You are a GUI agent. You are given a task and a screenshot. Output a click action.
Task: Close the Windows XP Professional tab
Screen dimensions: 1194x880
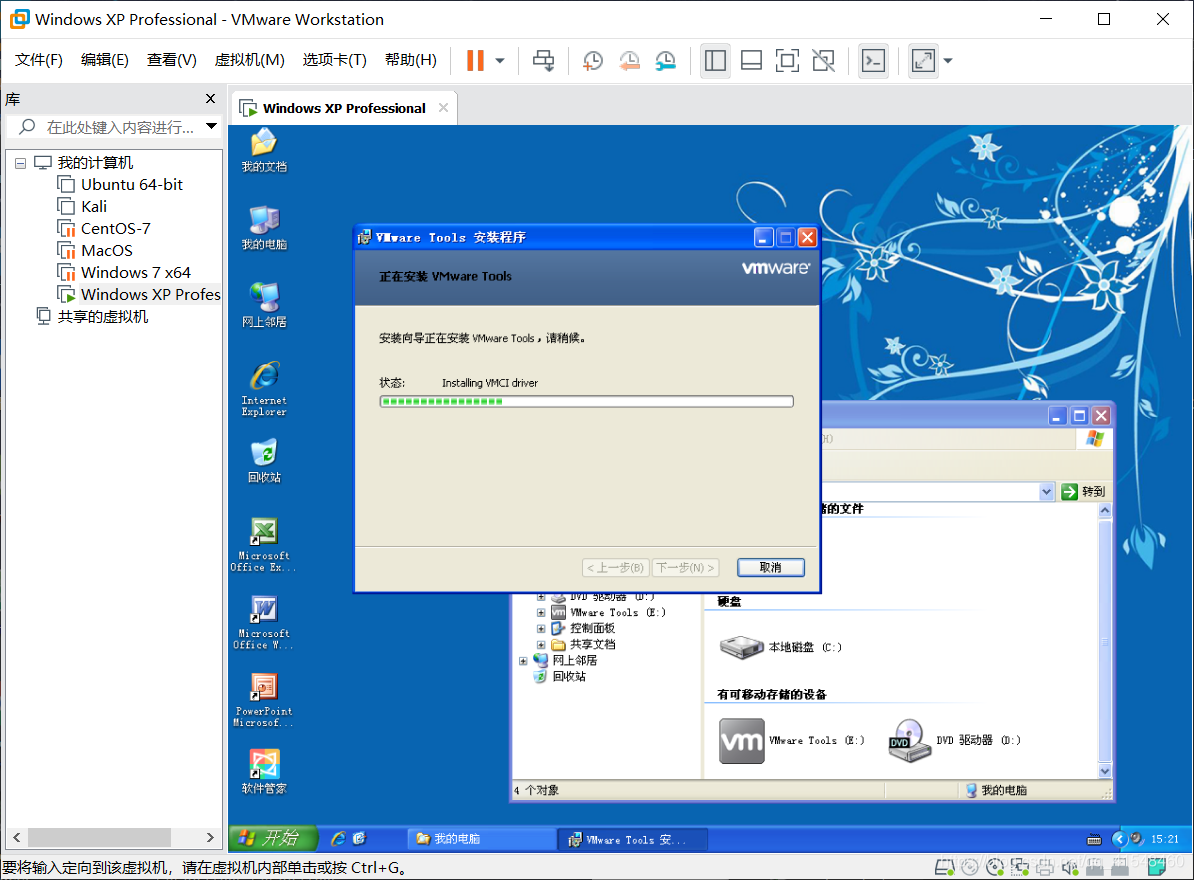click(443, 108)
